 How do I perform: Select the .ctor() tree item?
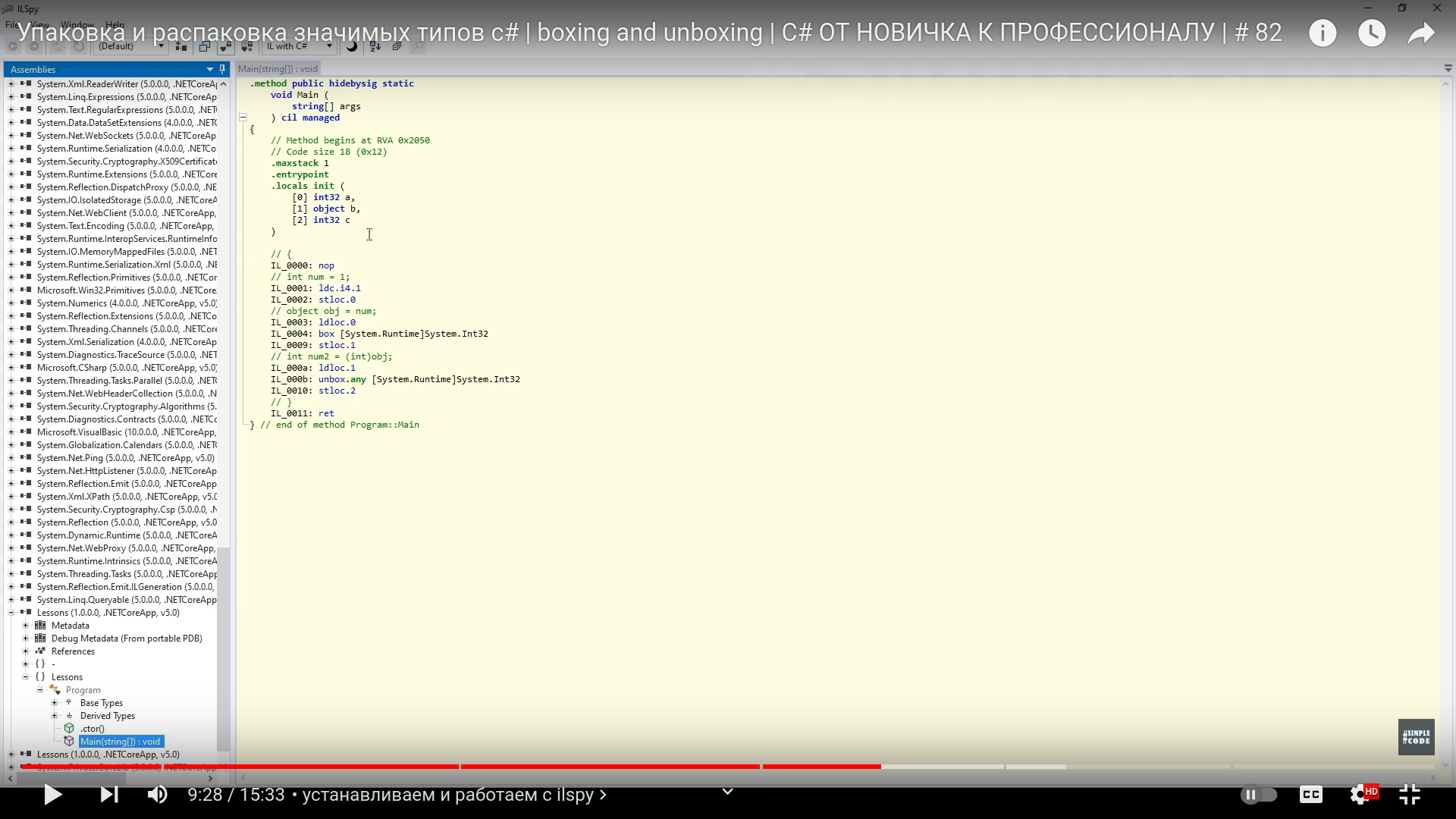tap(93, 729)
